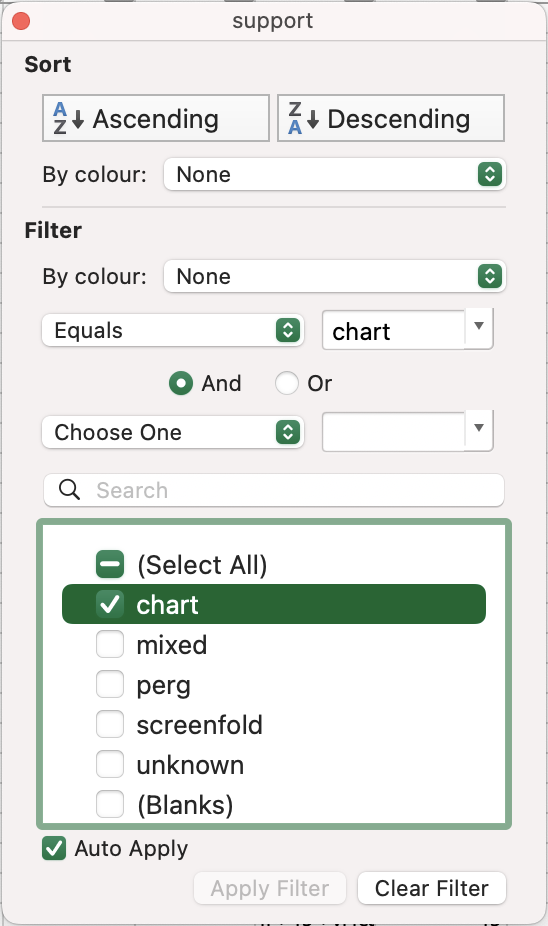Select the And radio button

pos(181,383)
